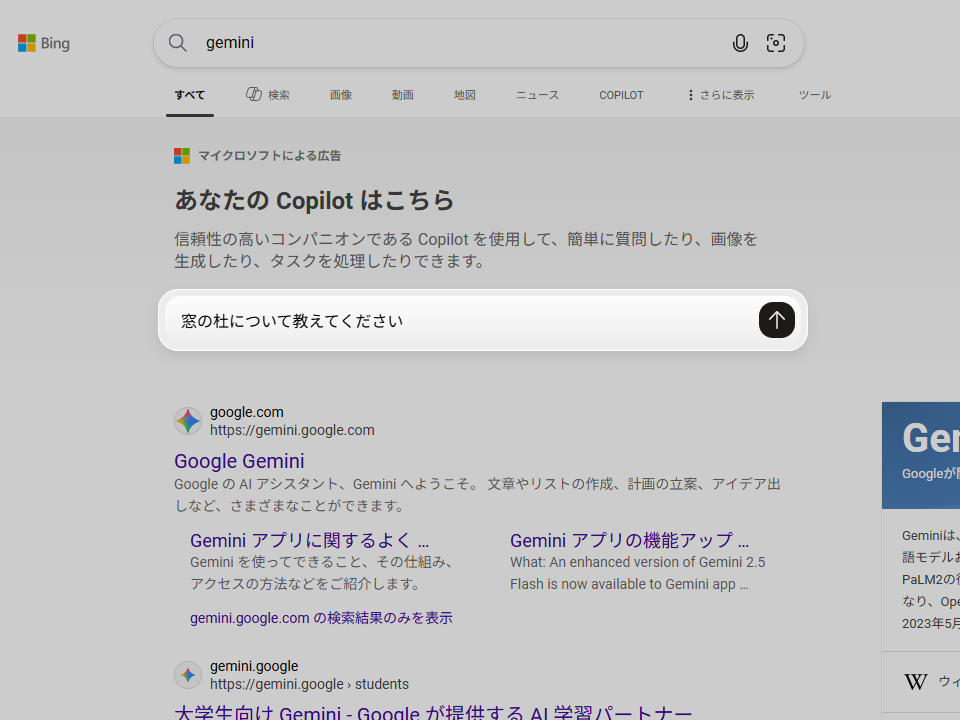This screenshot has width=960, height=720.
Task: Click the Wikipedia icon in the sidebar
Action: click(x=916, y=682)
